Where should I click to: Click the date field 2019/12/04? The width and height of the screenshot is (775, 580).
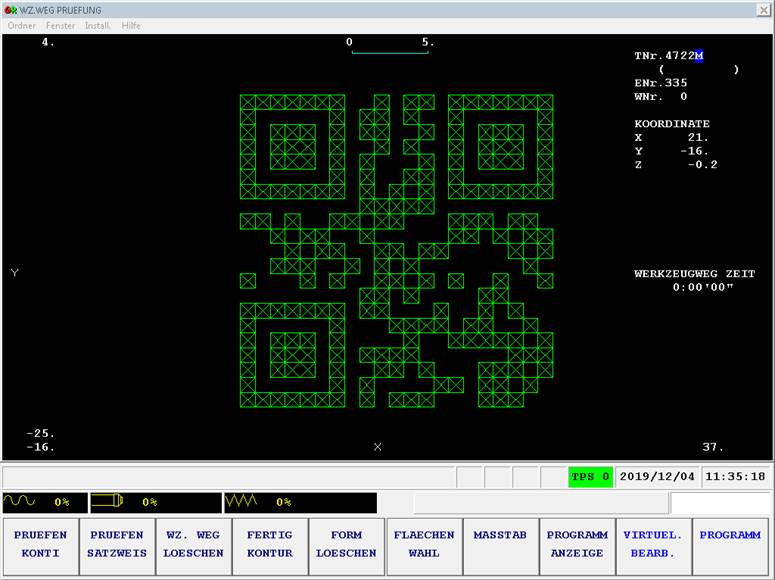(657, 477)
